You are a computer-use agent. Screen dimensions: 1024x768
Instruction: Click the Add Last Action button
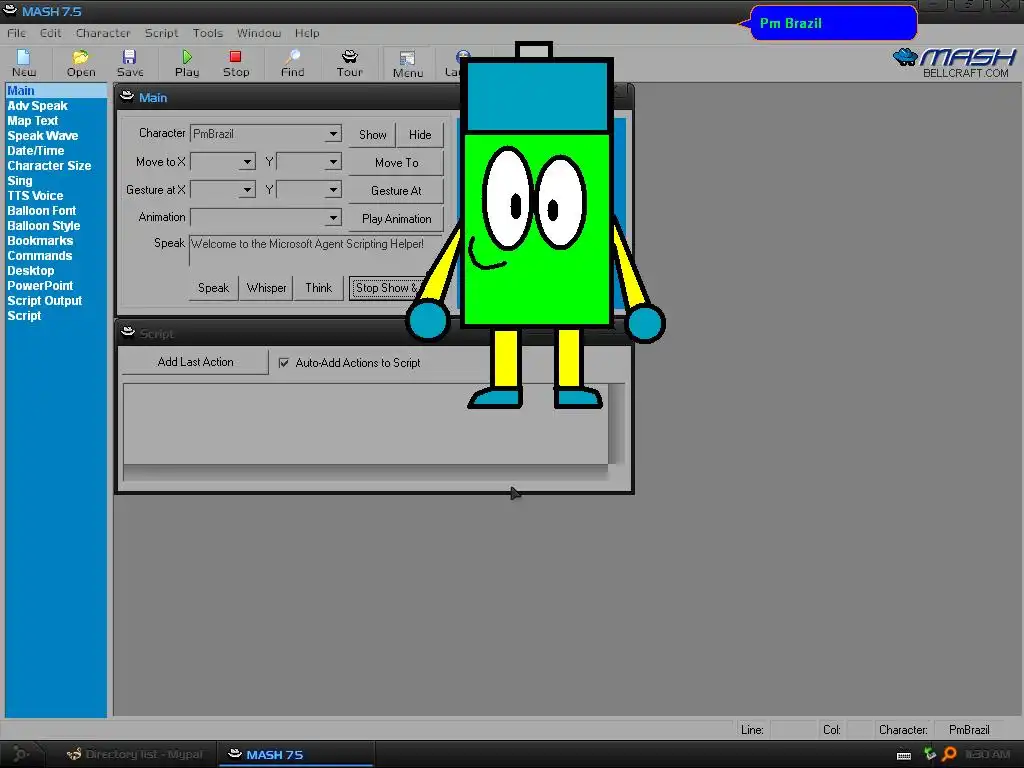click(x=195, y=362)
